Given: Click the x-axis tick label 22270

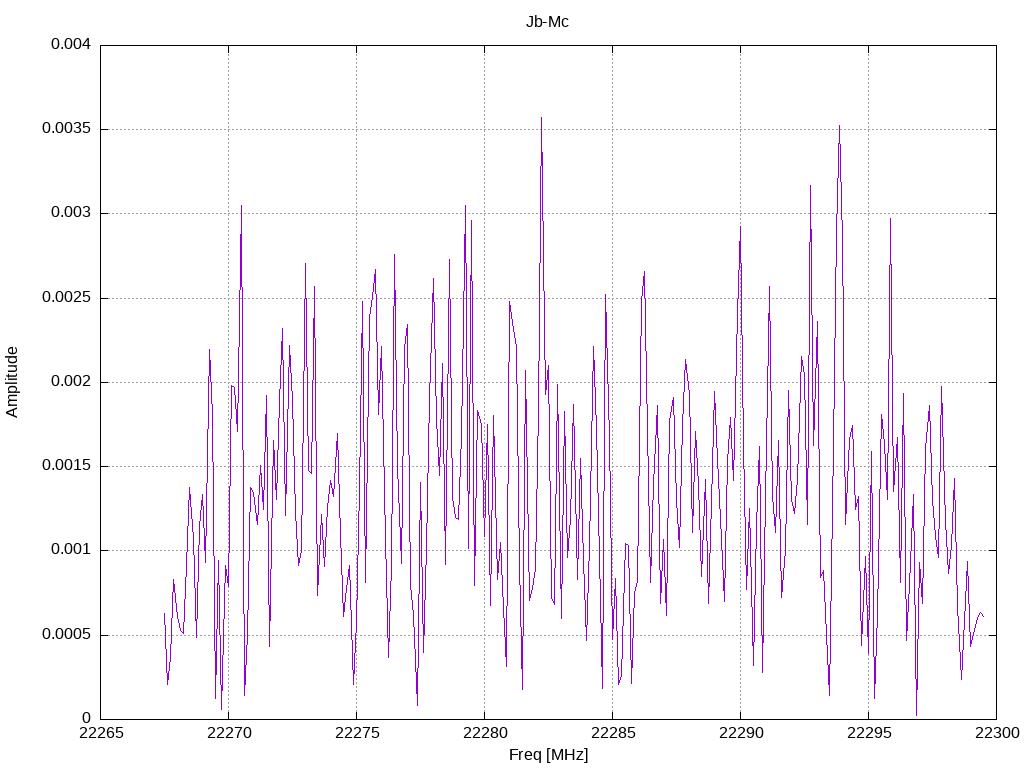Looking at the screenshot, I should point(229,733).
